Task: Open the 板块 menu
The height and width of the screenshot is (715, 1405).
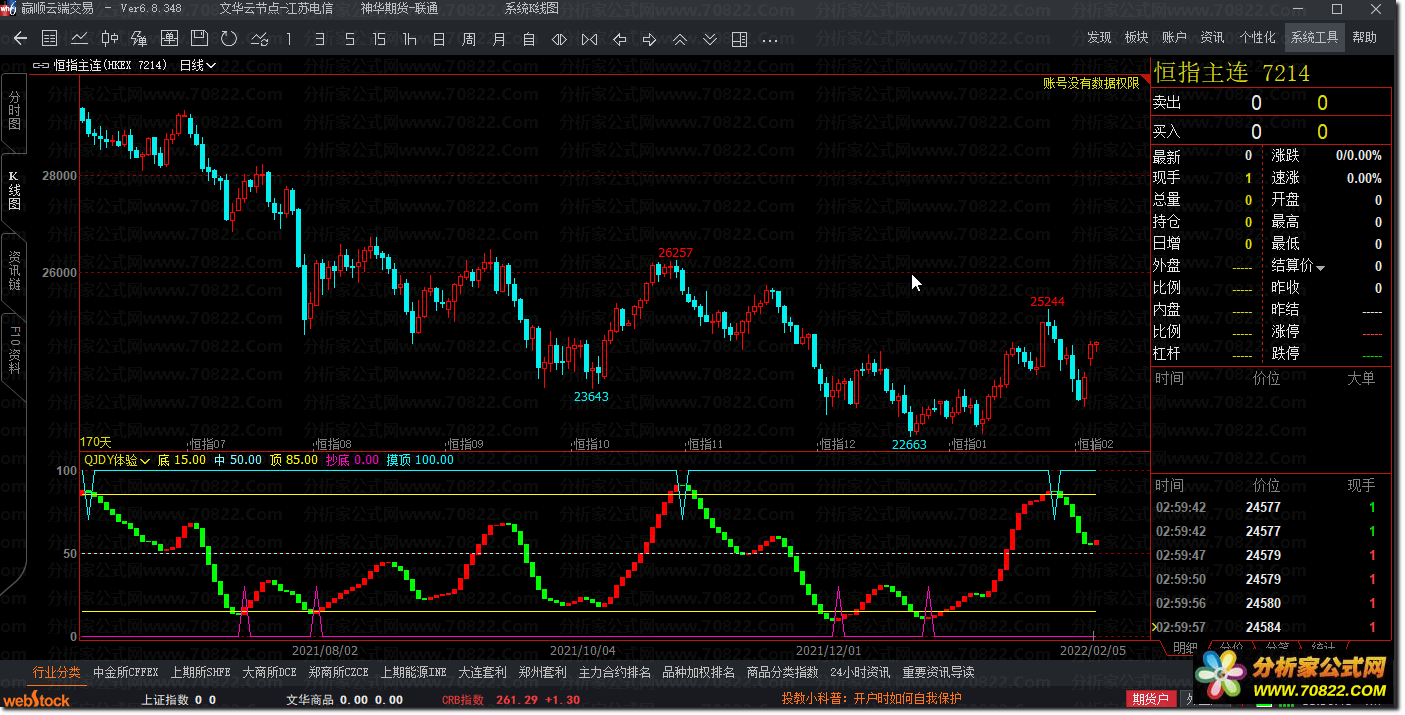Action: pos(1136,37)
